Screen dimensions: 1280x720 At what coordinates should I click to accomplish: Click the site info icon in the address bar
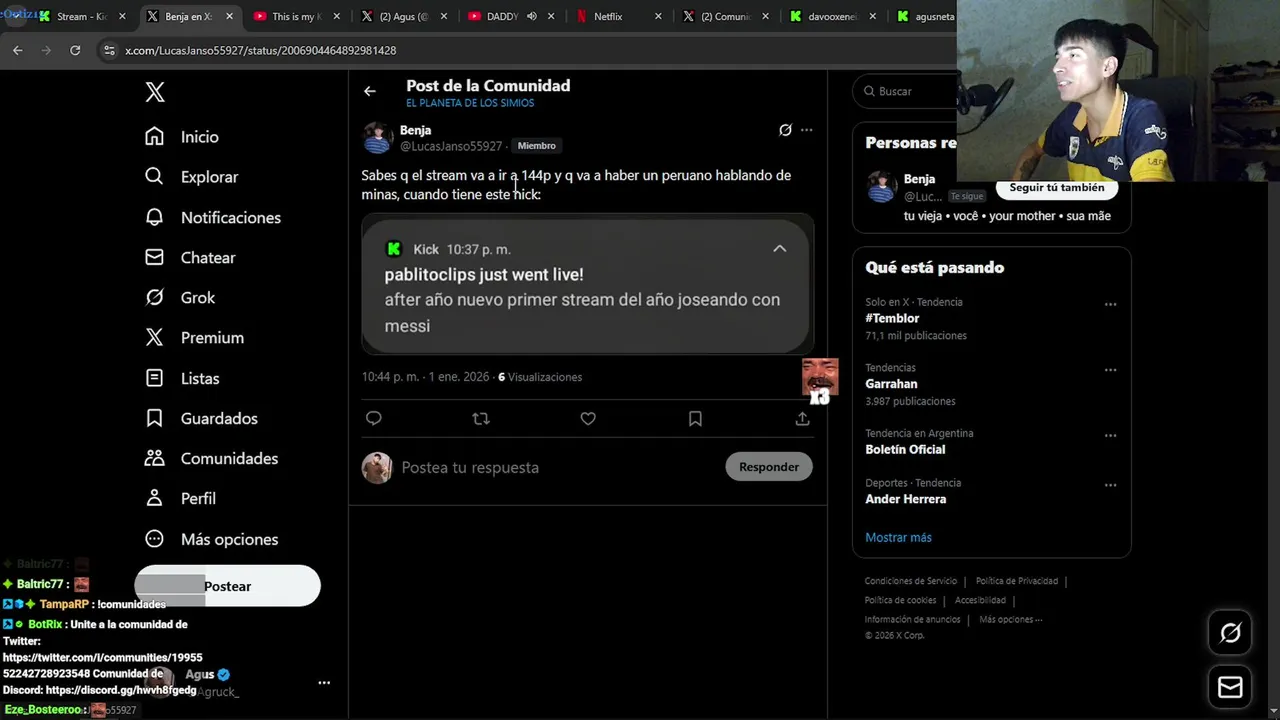(x=109, y=50)
